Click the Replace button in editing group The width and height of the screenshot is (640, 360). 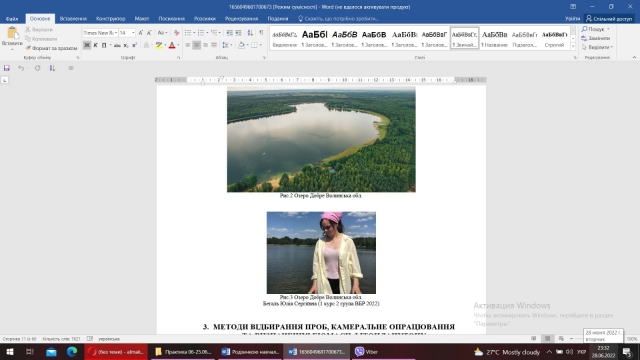596,38
